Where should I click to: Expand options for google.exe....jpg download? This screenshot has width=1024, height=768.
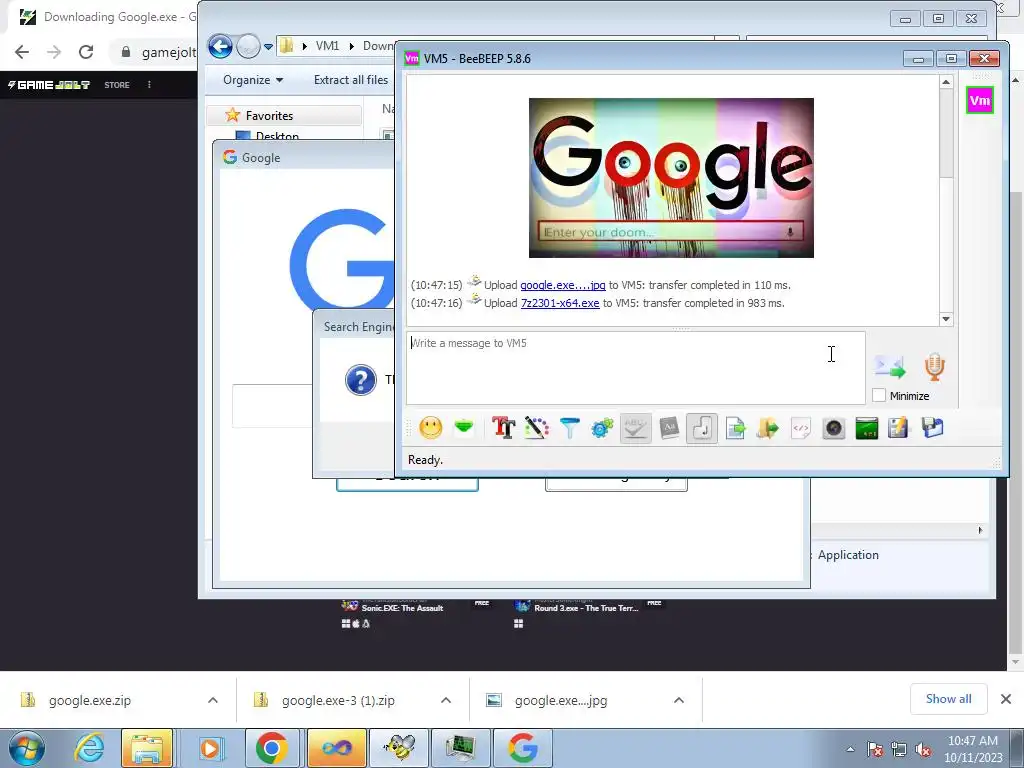pyautogui.click(x=679, y=700)
